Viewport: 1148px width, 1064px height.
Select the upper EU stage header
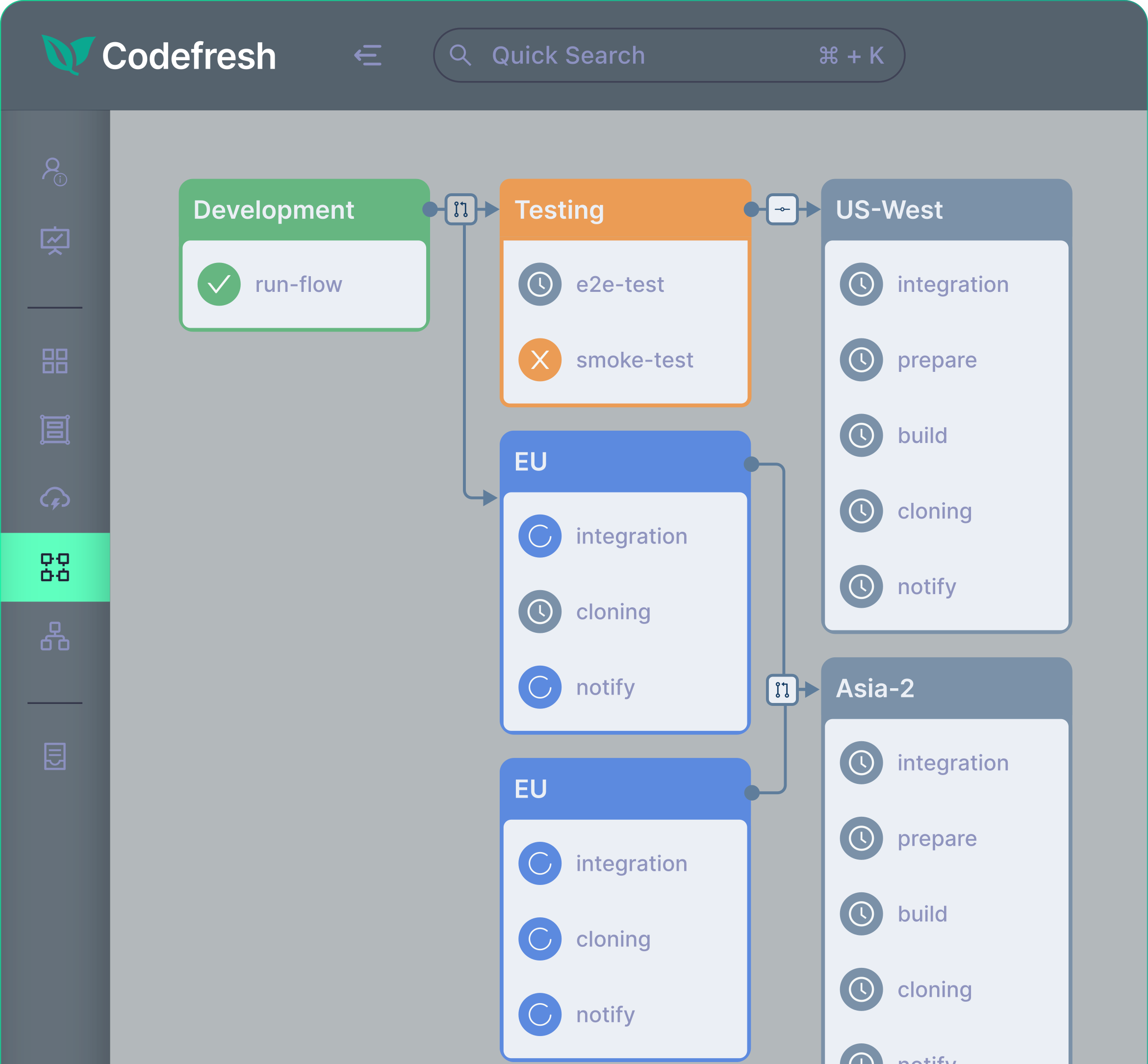(x=626, y=461)
